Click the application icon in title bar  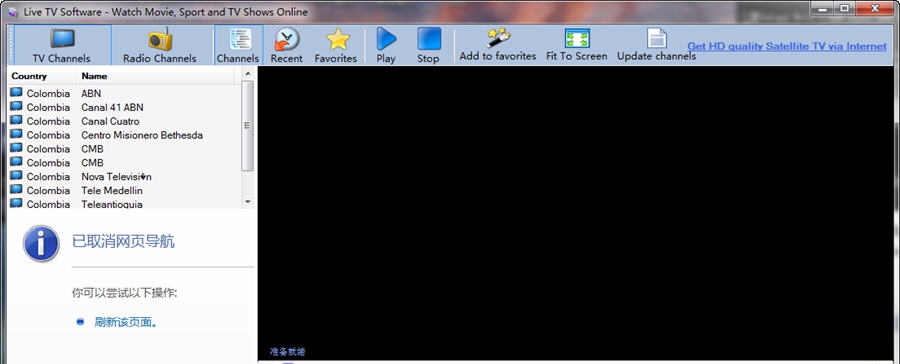coord(13,12)
